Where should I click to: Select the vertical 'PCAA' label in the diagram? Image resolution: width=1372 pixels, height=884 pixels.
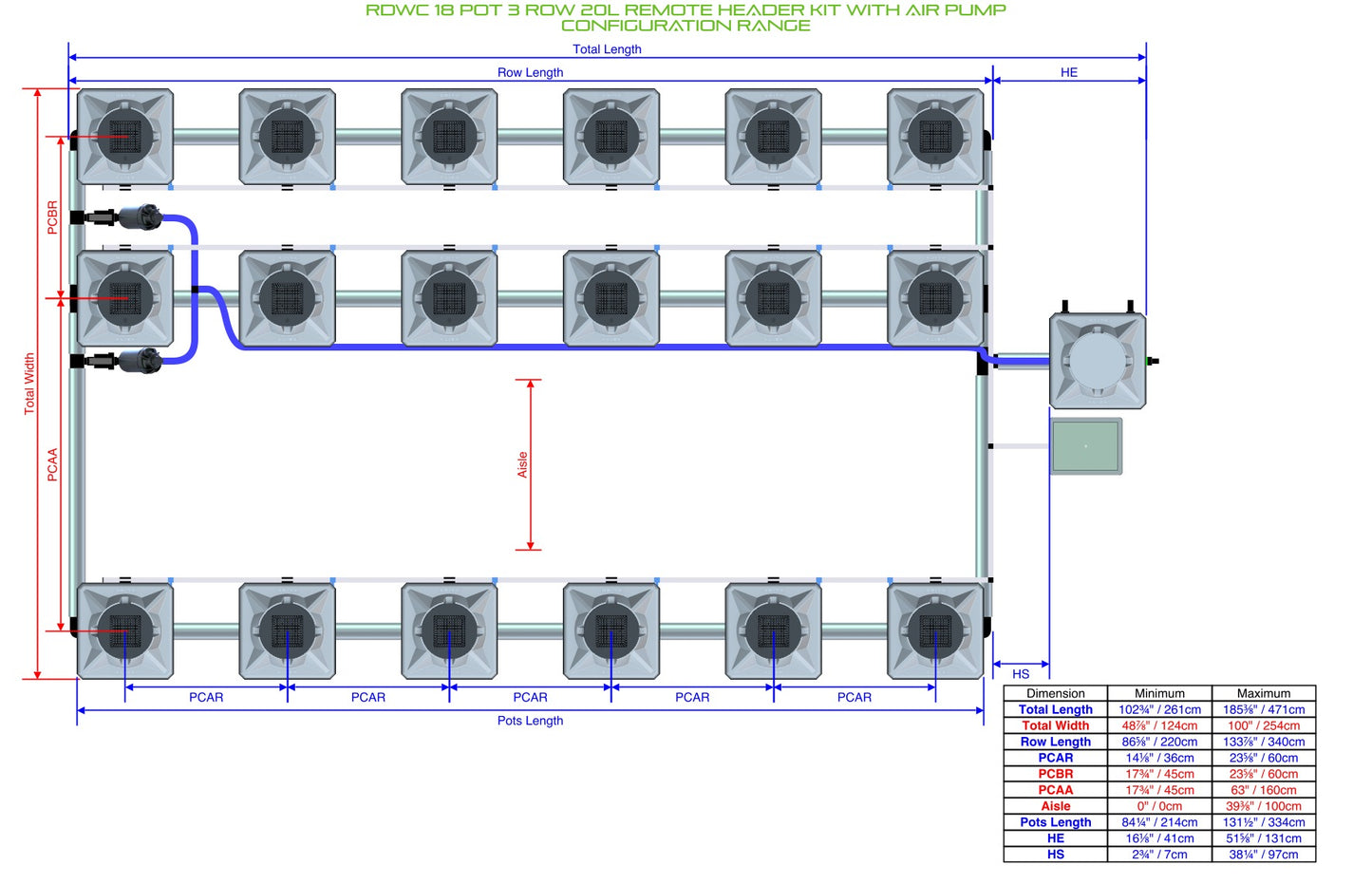point(53,464)
